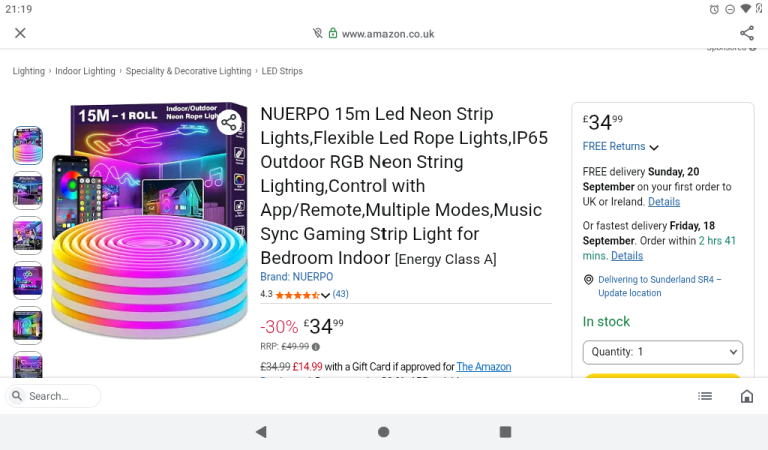The image size is (768, 450).
Task: Open the (43) customer reviews link
Action: [340, 294]
